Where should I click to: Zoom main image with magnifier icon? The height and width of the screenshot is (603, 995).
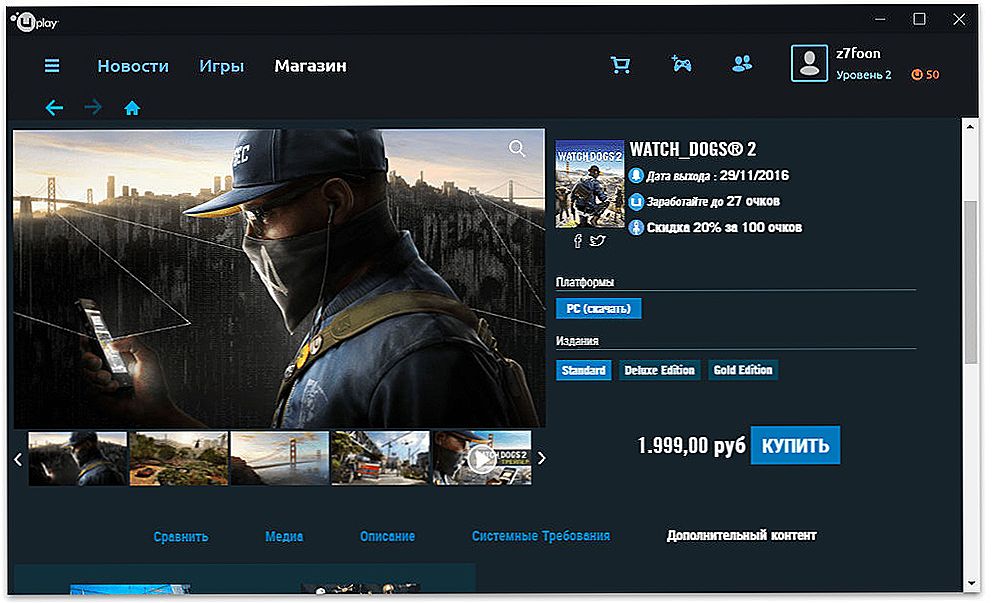coord(517,149)
